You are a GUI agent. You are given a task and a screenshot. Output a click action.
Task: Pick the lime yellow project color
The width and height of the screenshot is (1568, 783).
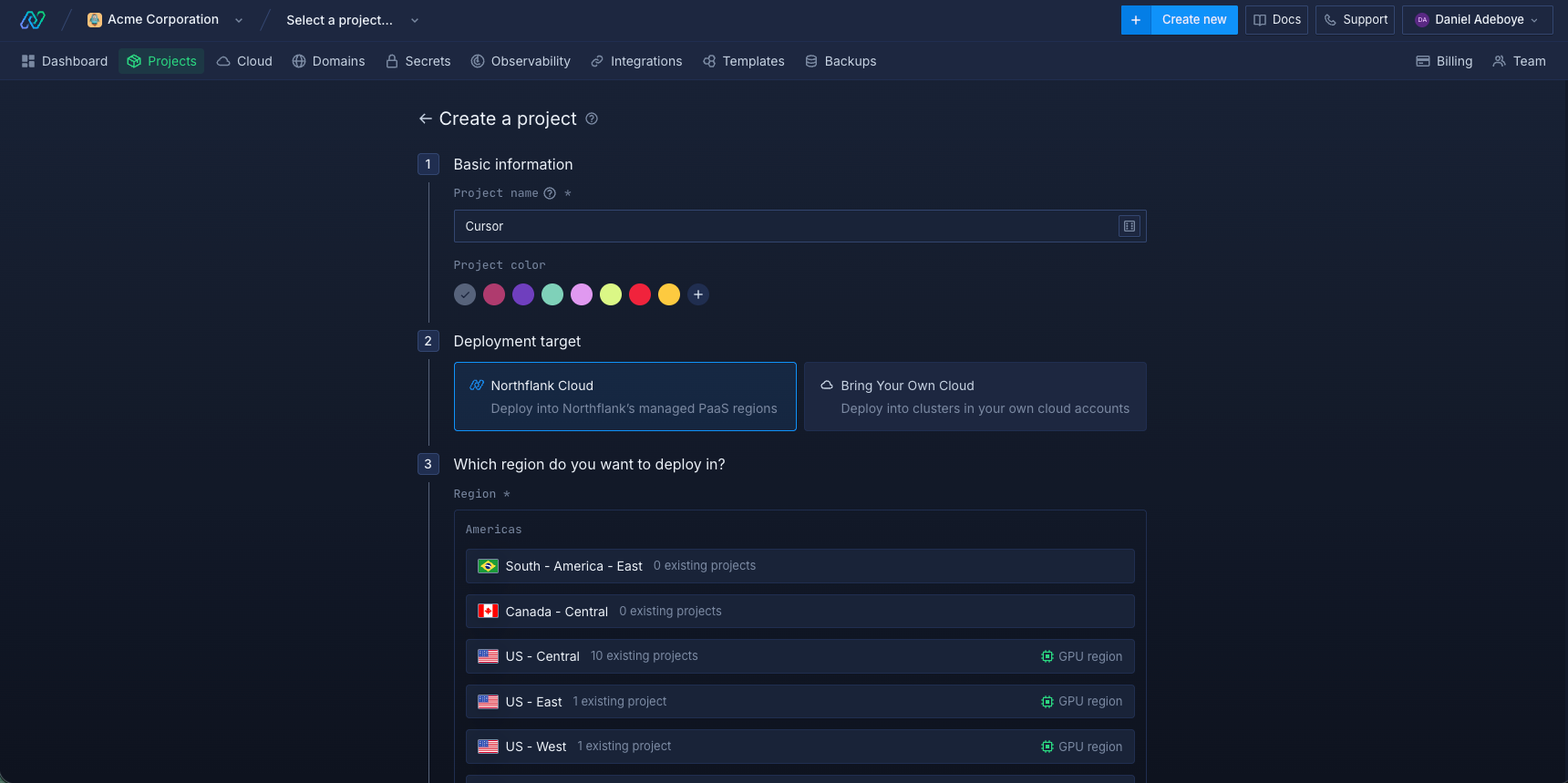611,294
